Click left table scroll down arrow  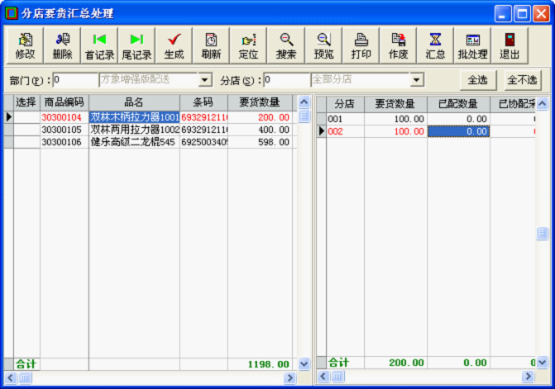point(304,364)
